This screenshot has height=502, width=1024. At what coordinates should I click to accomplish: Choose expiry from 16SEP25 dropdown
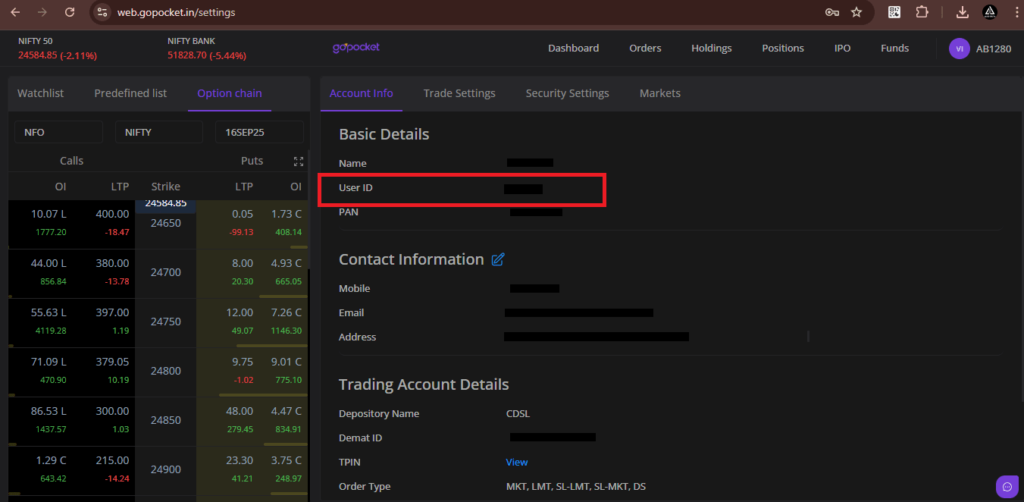(259, 132)
